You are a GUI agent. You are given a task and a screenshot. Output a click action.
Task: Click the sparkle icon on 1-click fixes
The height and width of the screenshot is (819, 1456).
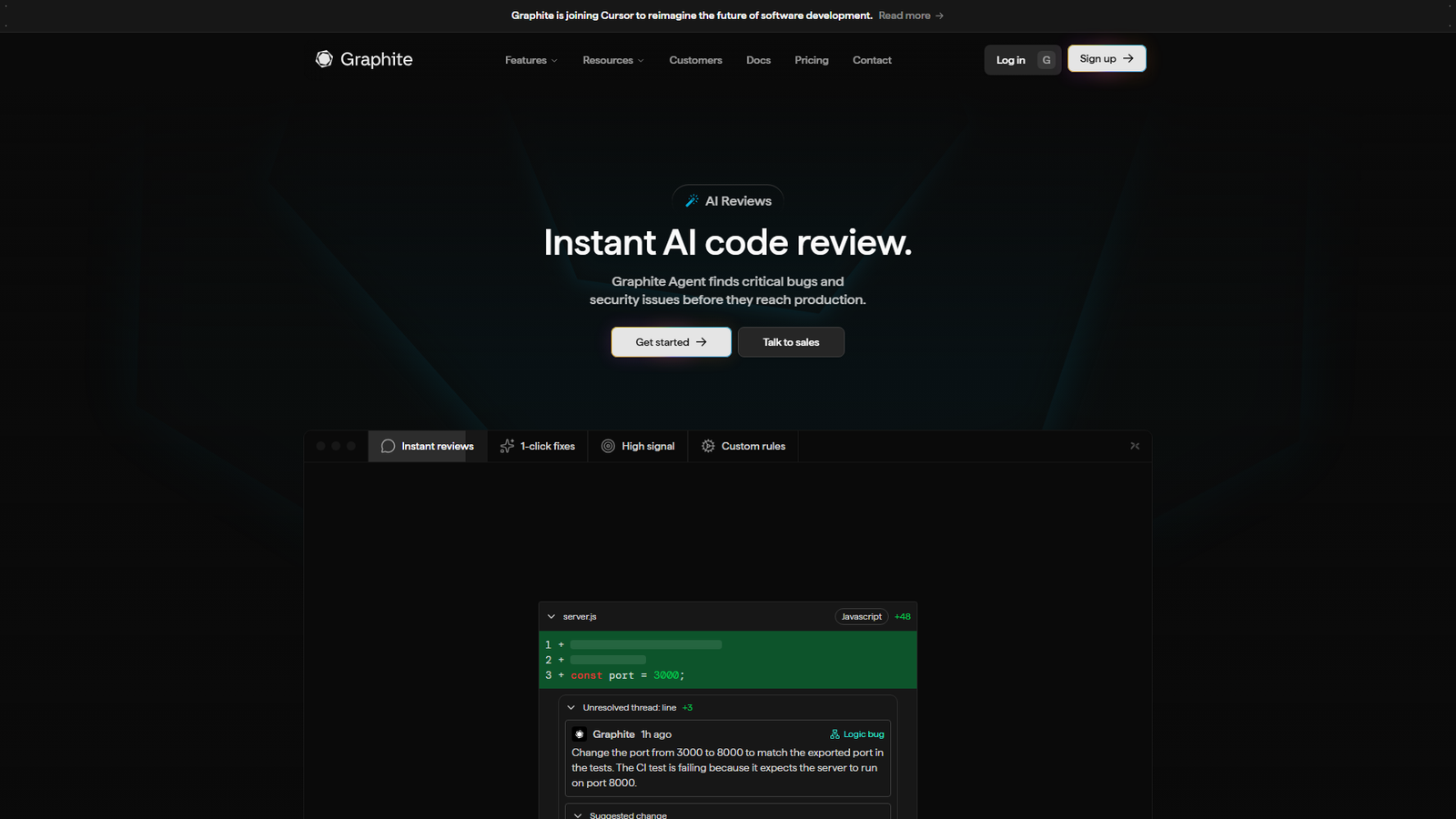click(x=507, y=446)
